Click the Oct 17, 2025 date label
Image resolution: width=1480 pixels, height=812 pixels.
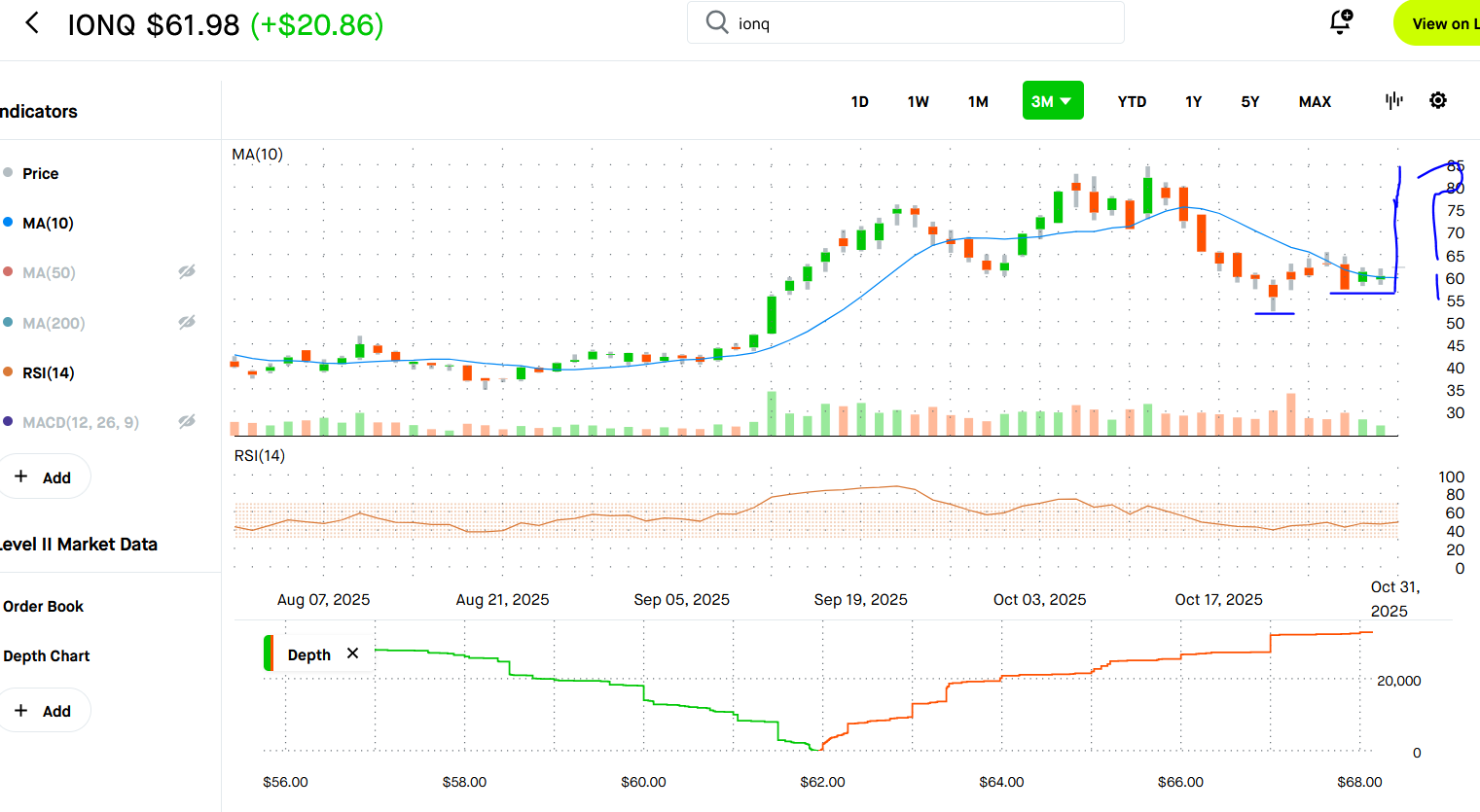pyautogui.click(x=1218, y=599)
